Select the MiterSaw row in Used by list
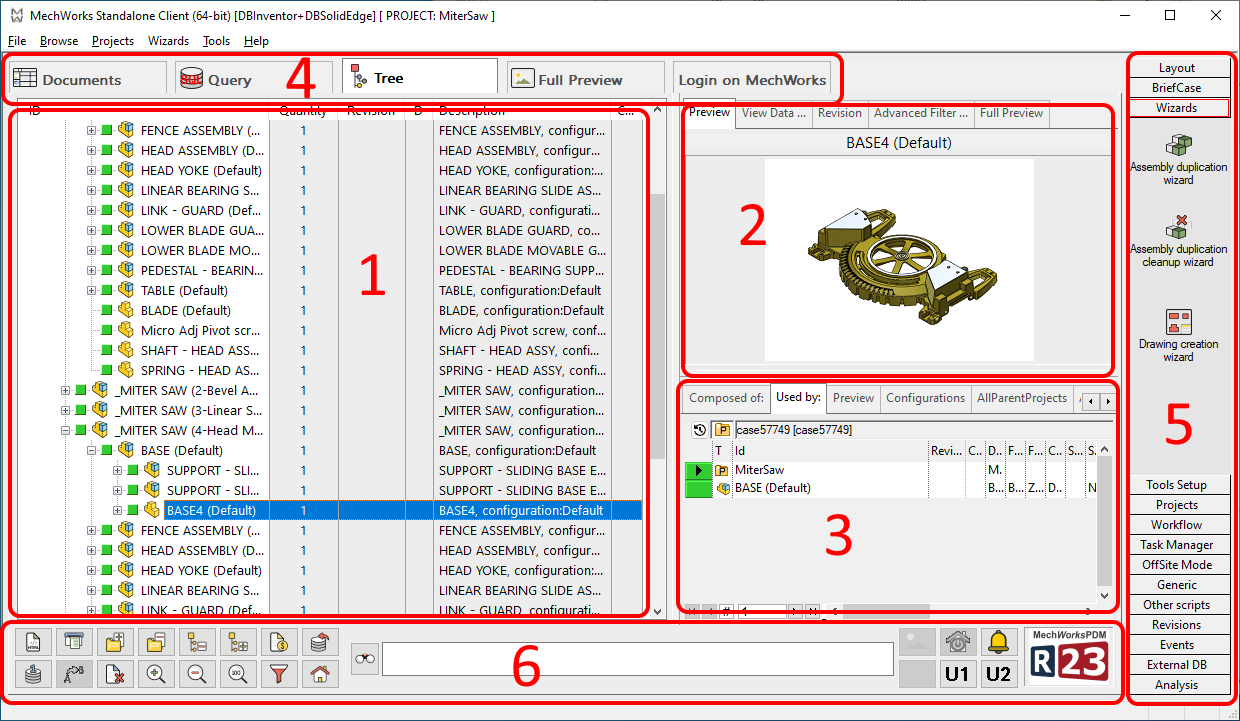 [890, 470]
